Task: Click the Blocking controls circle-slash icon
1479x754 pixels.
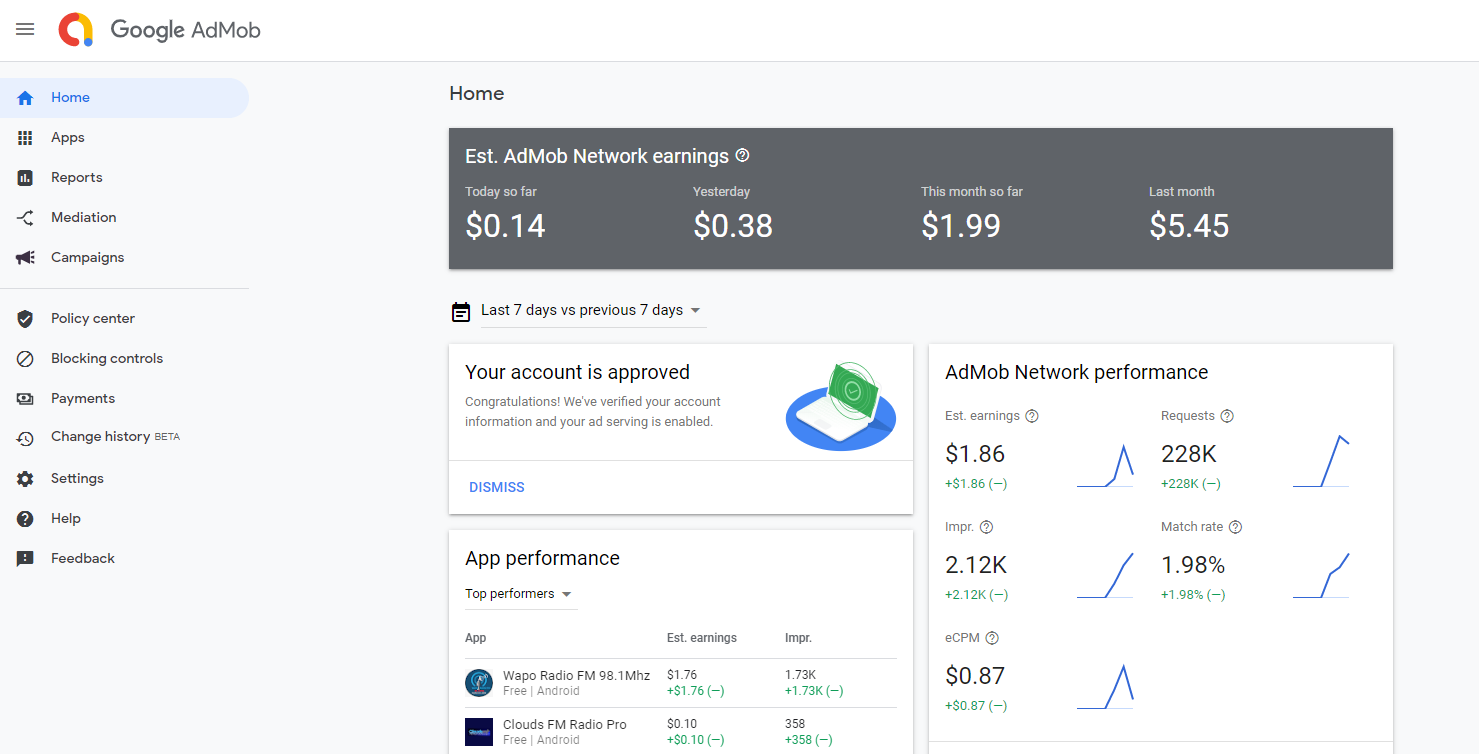Action: pyautogui.click(x=26, y=359)
